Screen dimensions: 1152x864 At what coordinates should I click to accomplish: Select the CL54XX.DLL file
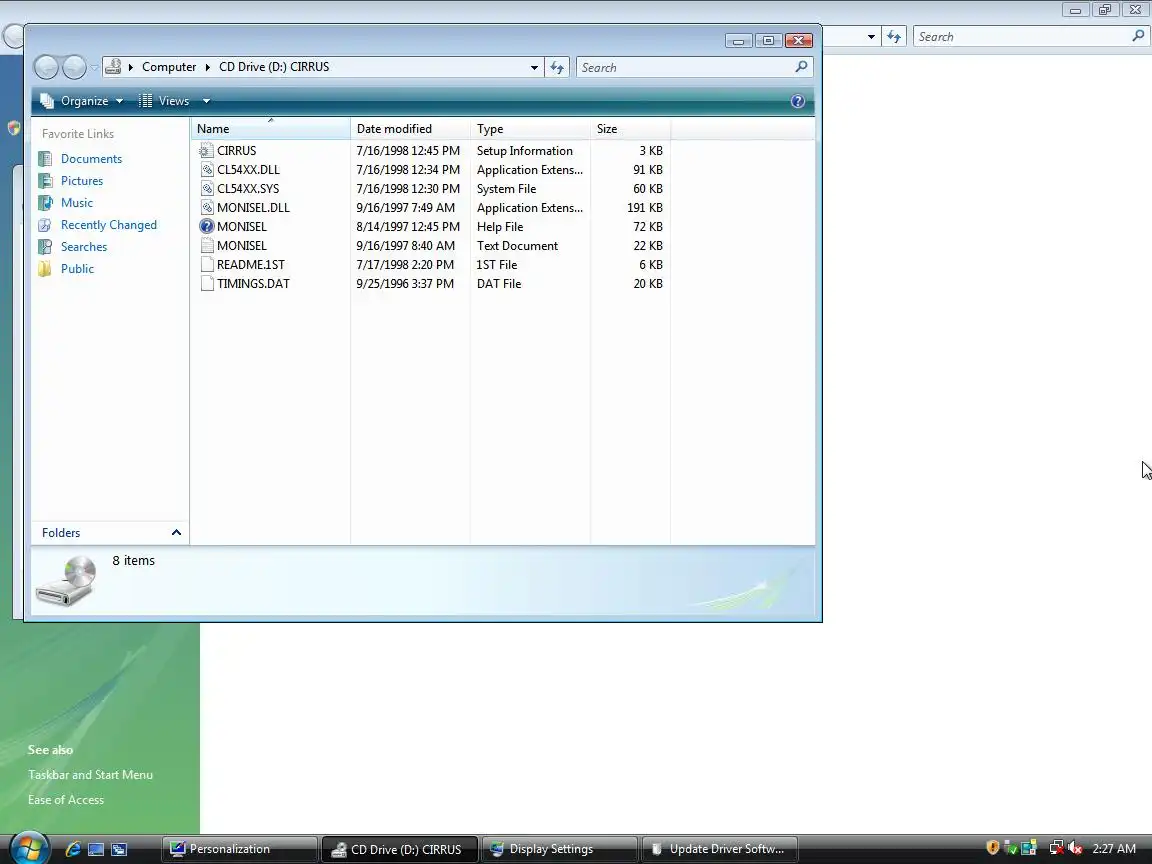click(x=248, y=170)
